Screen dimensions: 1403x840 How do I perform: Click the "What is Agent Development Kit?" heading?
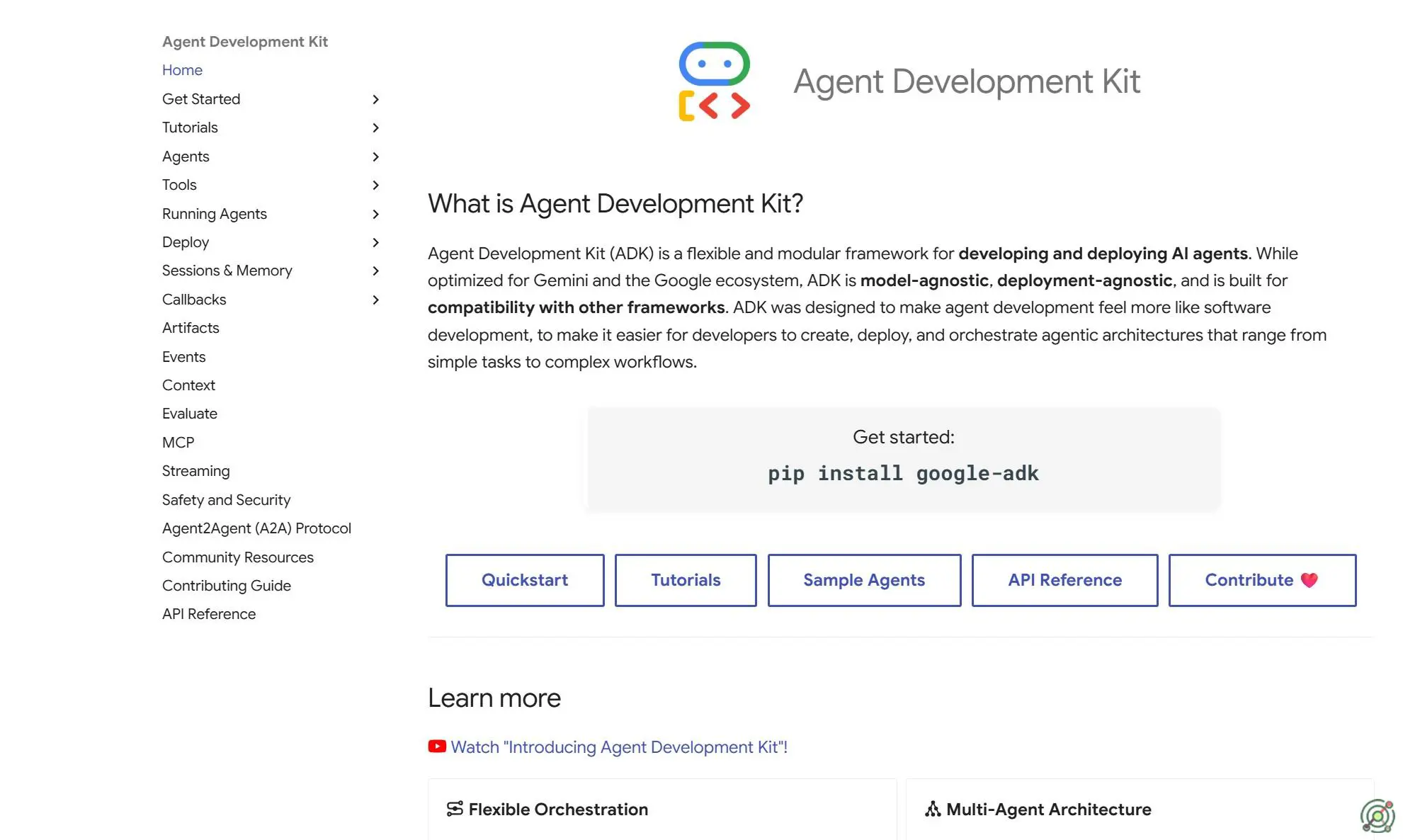[x=615, y=204]
